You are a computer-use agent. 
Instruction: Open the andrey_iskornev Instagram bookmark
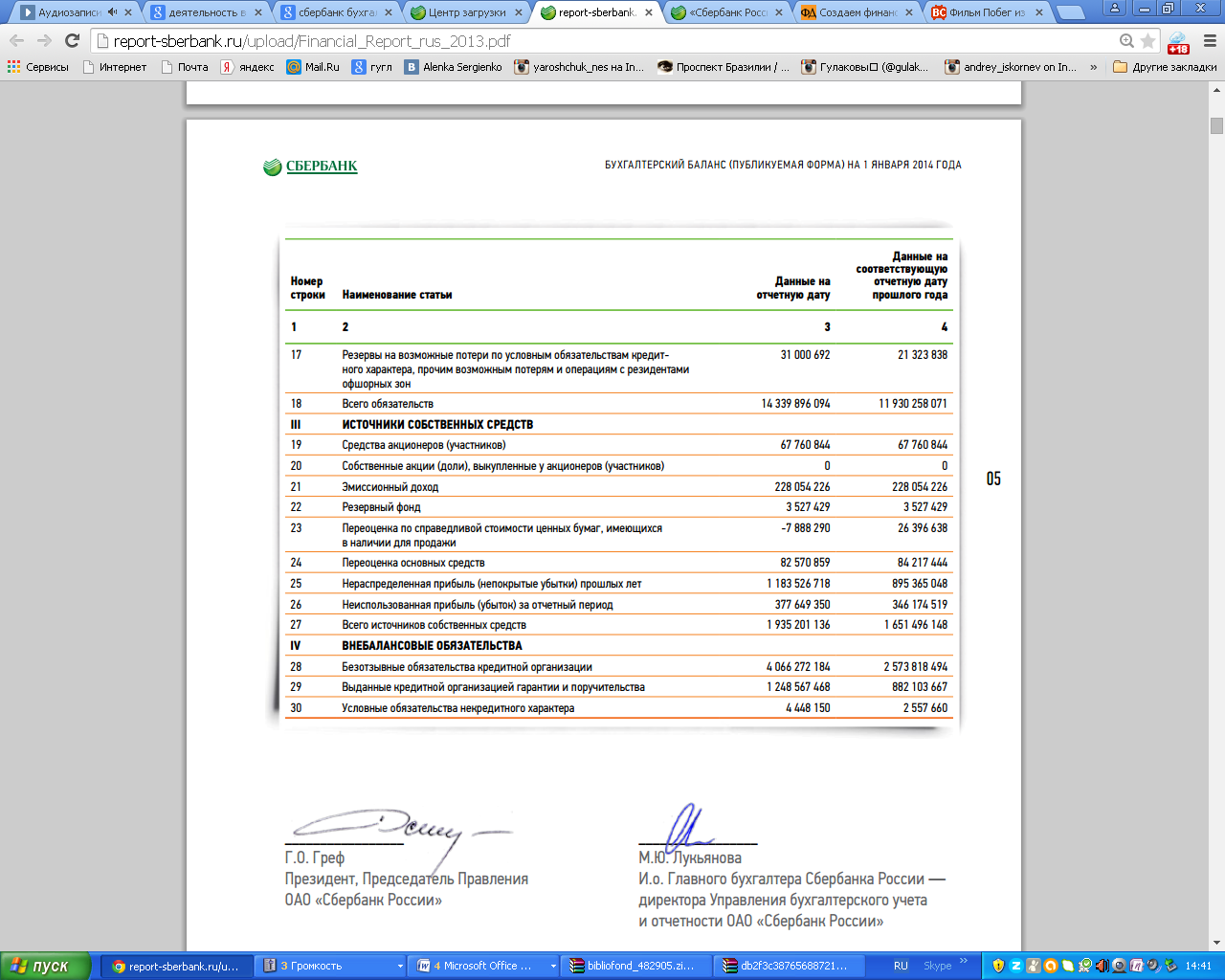pyautogui.click(x=1011, y=67)
